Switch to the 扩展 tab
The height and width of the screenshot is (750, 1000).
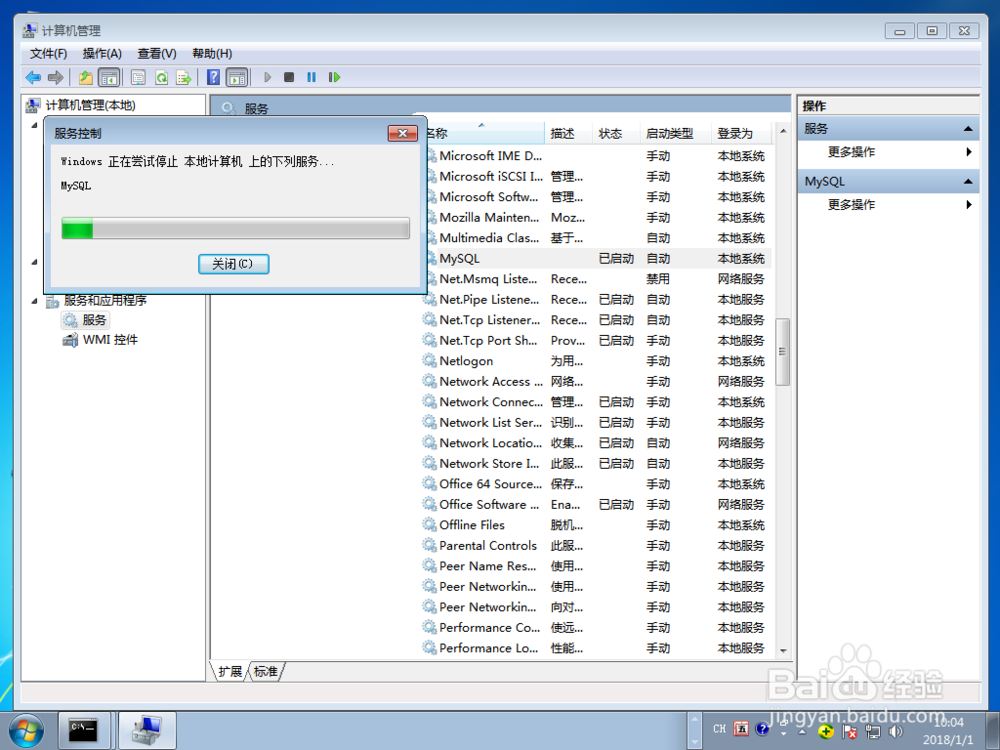[230, 672]
